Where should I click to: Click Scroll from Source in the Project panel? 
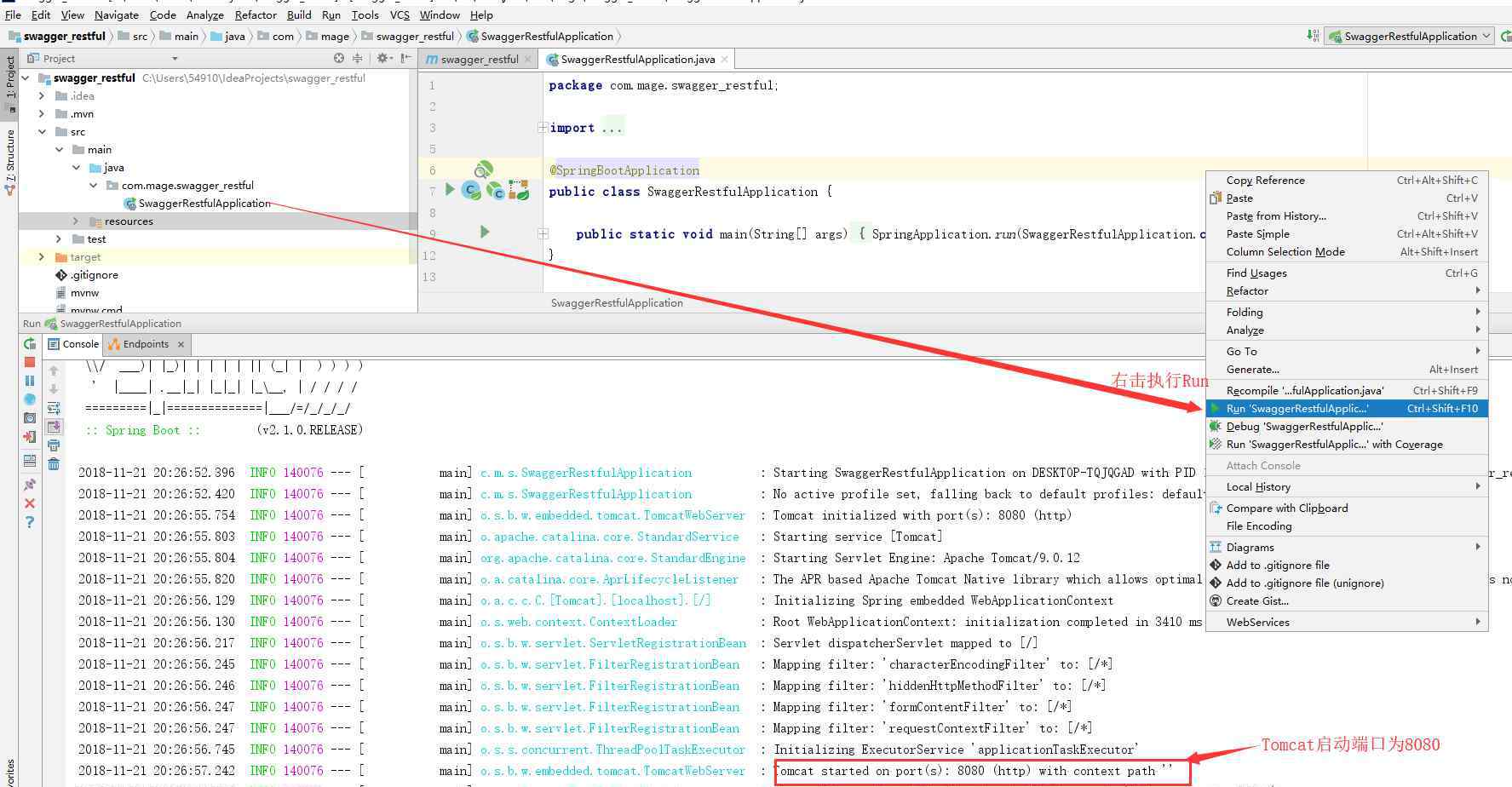(339, 58)
